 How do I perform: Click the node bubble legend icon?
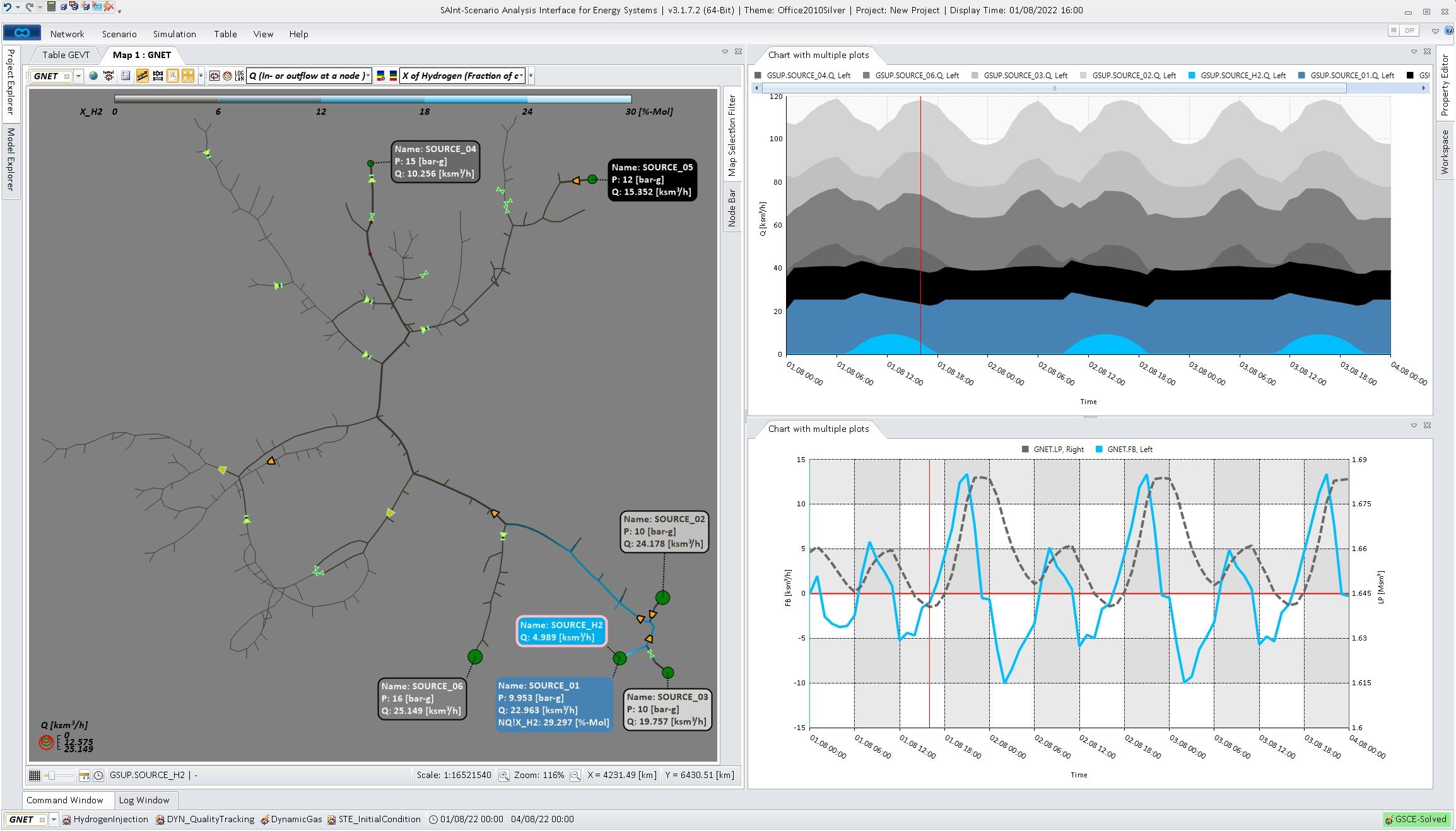227,76
